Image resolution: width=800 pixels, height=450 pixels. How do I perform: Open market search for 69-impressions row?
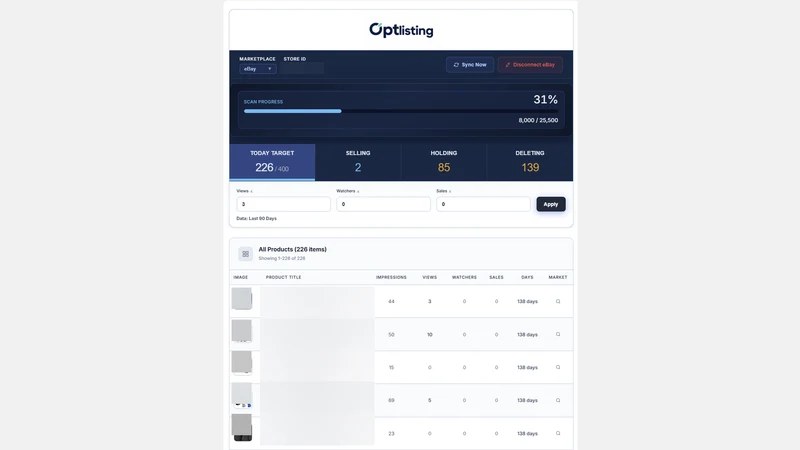tap(558, 401)
